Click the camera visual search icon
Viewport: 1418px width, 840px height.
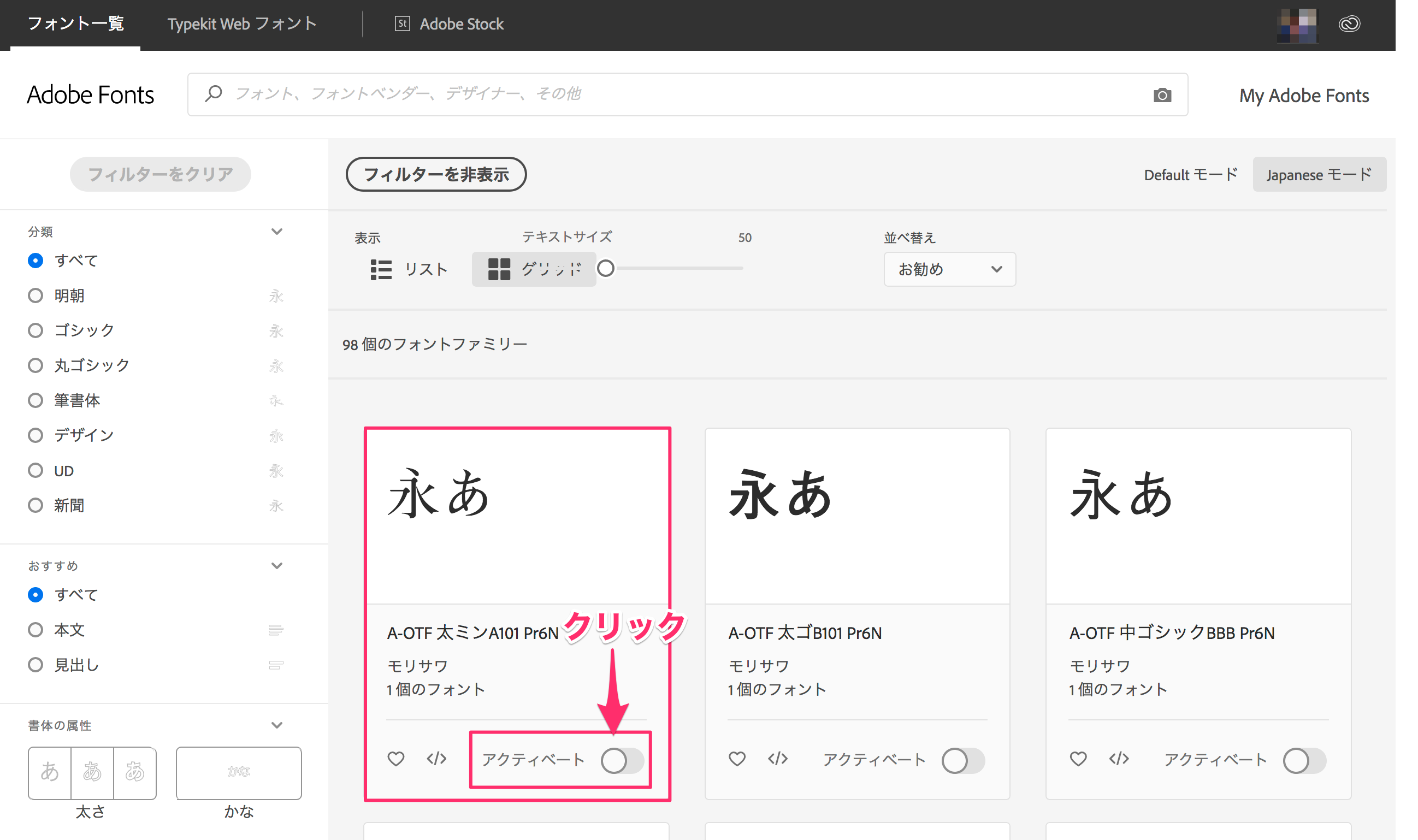point(1162,95)
